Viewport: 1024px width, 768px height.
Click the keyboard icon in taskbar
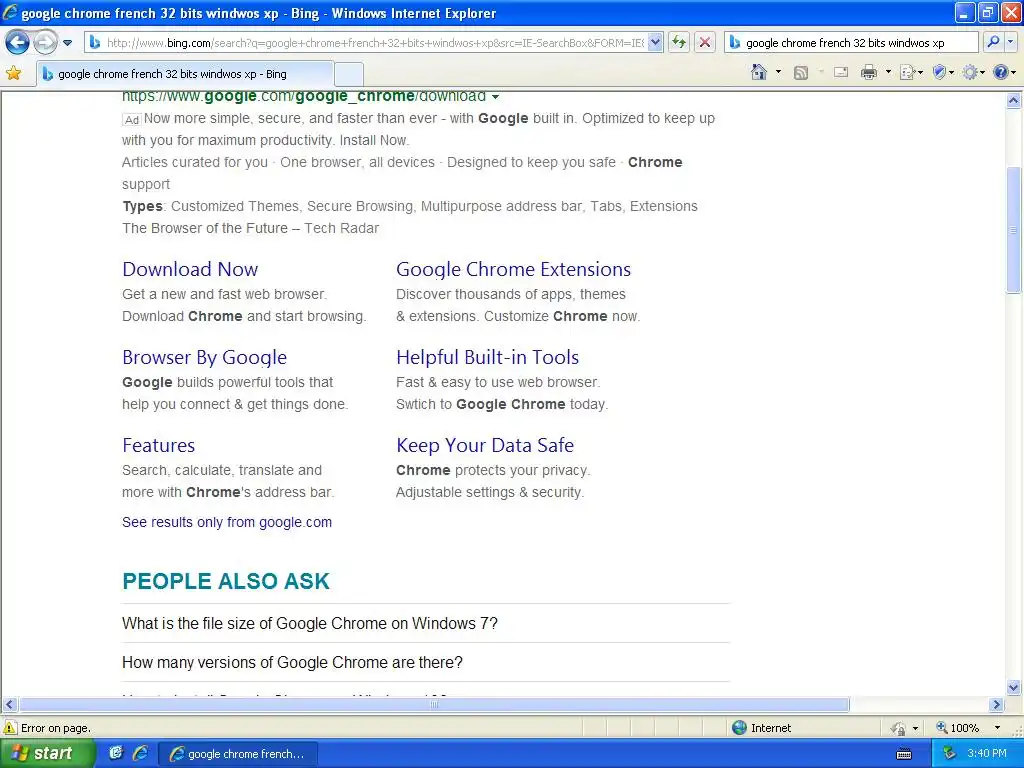point(904,754)
